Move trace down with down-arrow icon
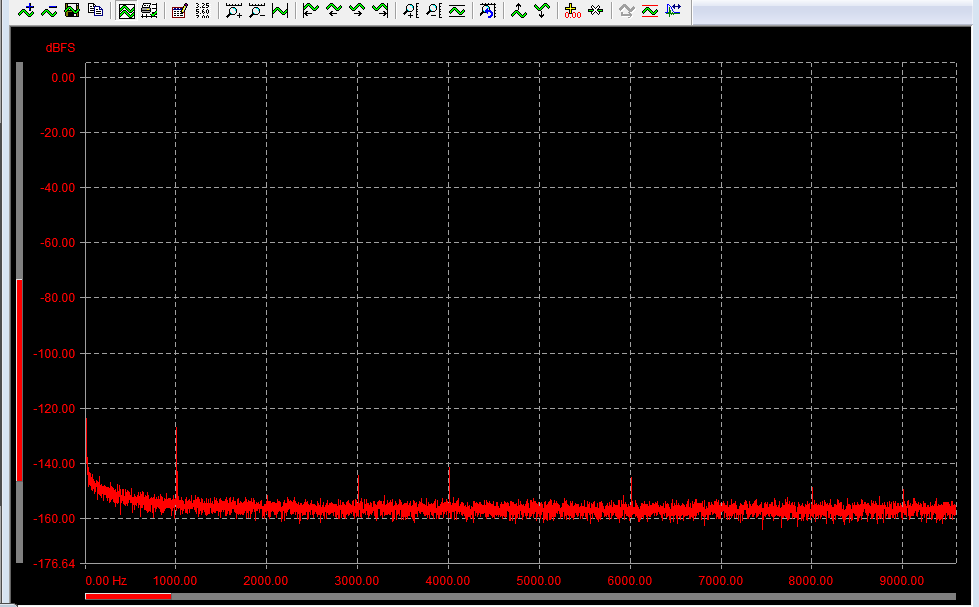Viewport: 979px width, 607px height. (x=541, y=11)
